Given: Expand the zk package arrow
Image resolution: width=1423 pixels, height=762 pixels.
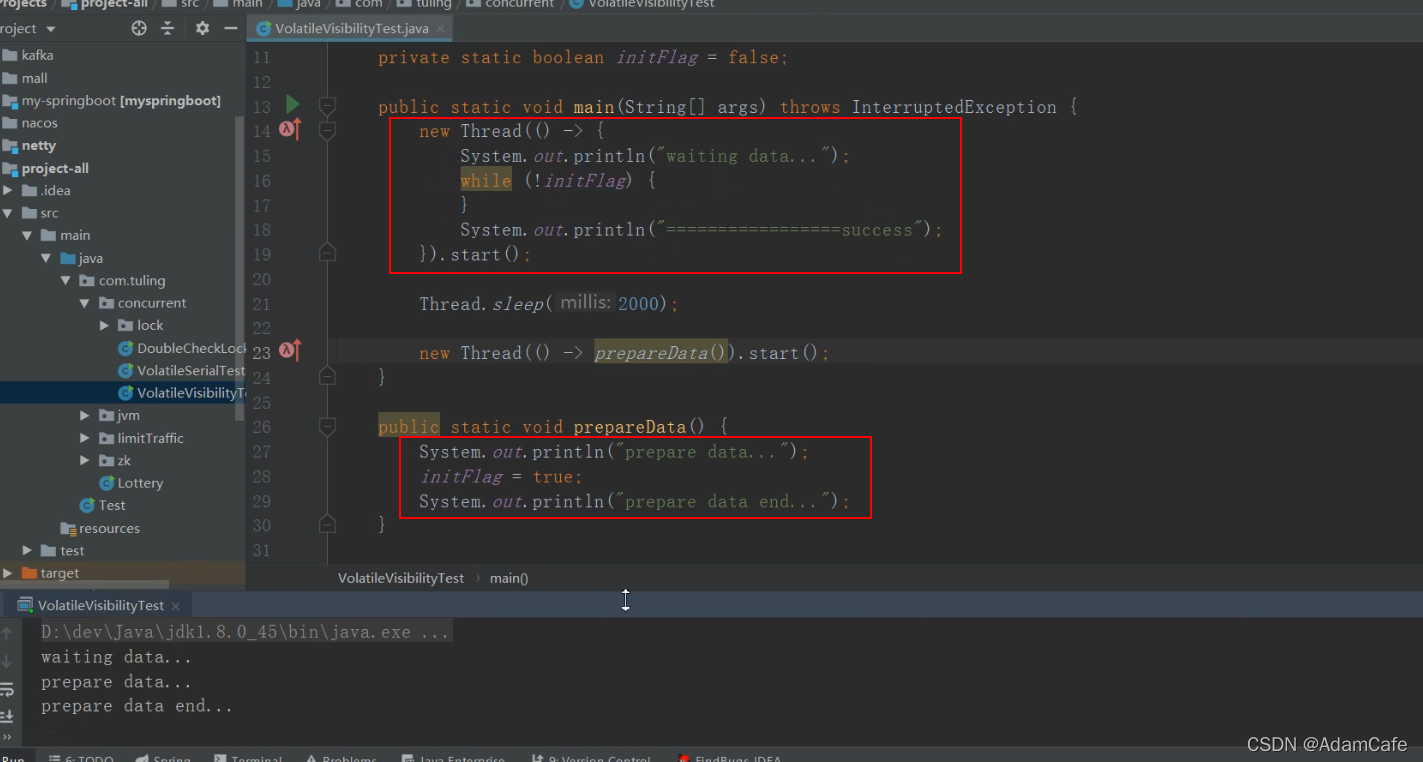Looking at the screenshot, I should [86, 460].
